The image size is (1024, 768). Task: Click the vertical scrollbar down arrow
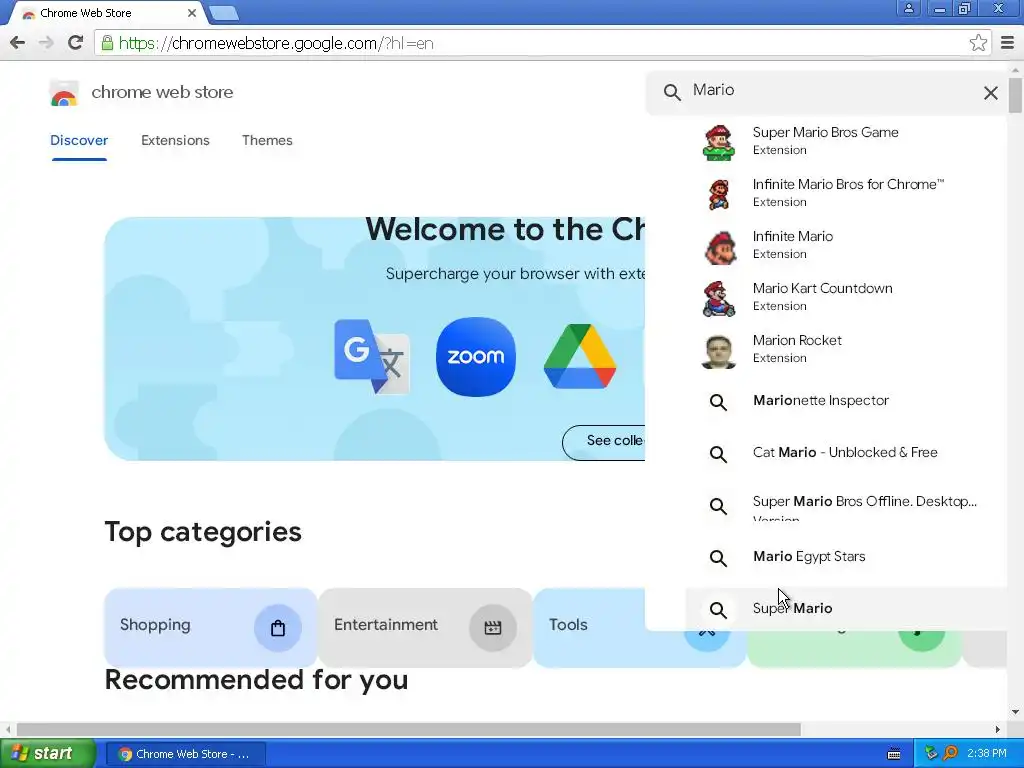(1016, 712)
